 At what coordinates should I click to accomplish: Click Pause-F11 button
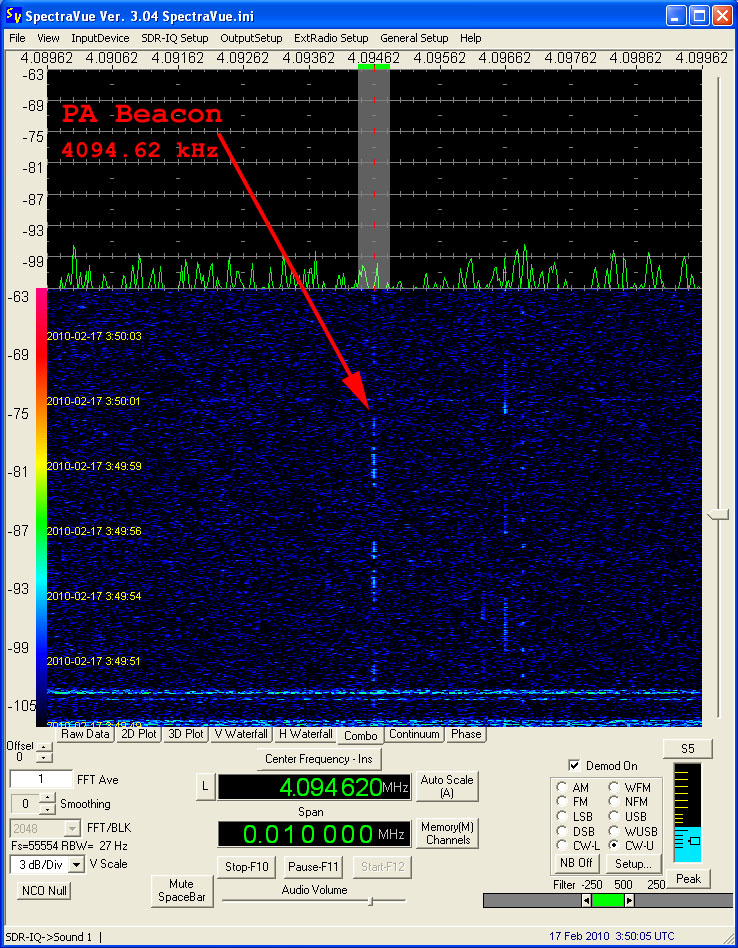pyautogui.click(x=313, y=867)
